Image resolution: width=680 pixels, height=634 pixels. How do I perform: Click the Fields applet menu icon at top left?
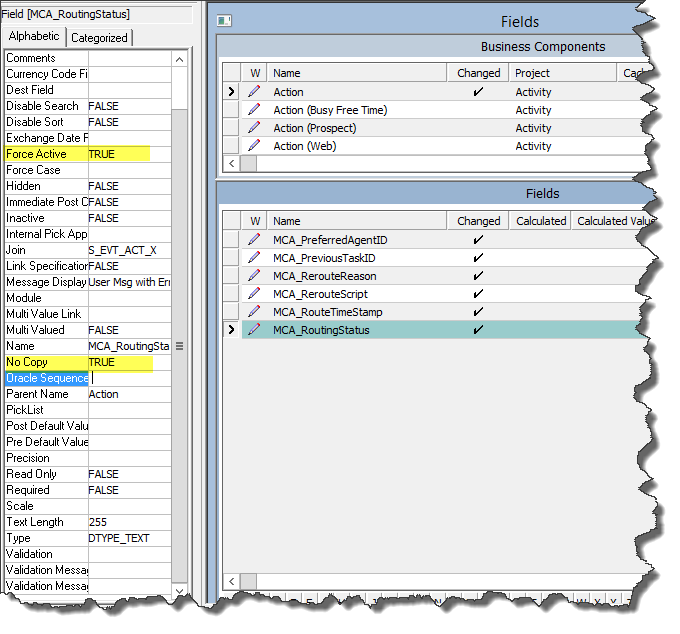click(x=224, y=20)
